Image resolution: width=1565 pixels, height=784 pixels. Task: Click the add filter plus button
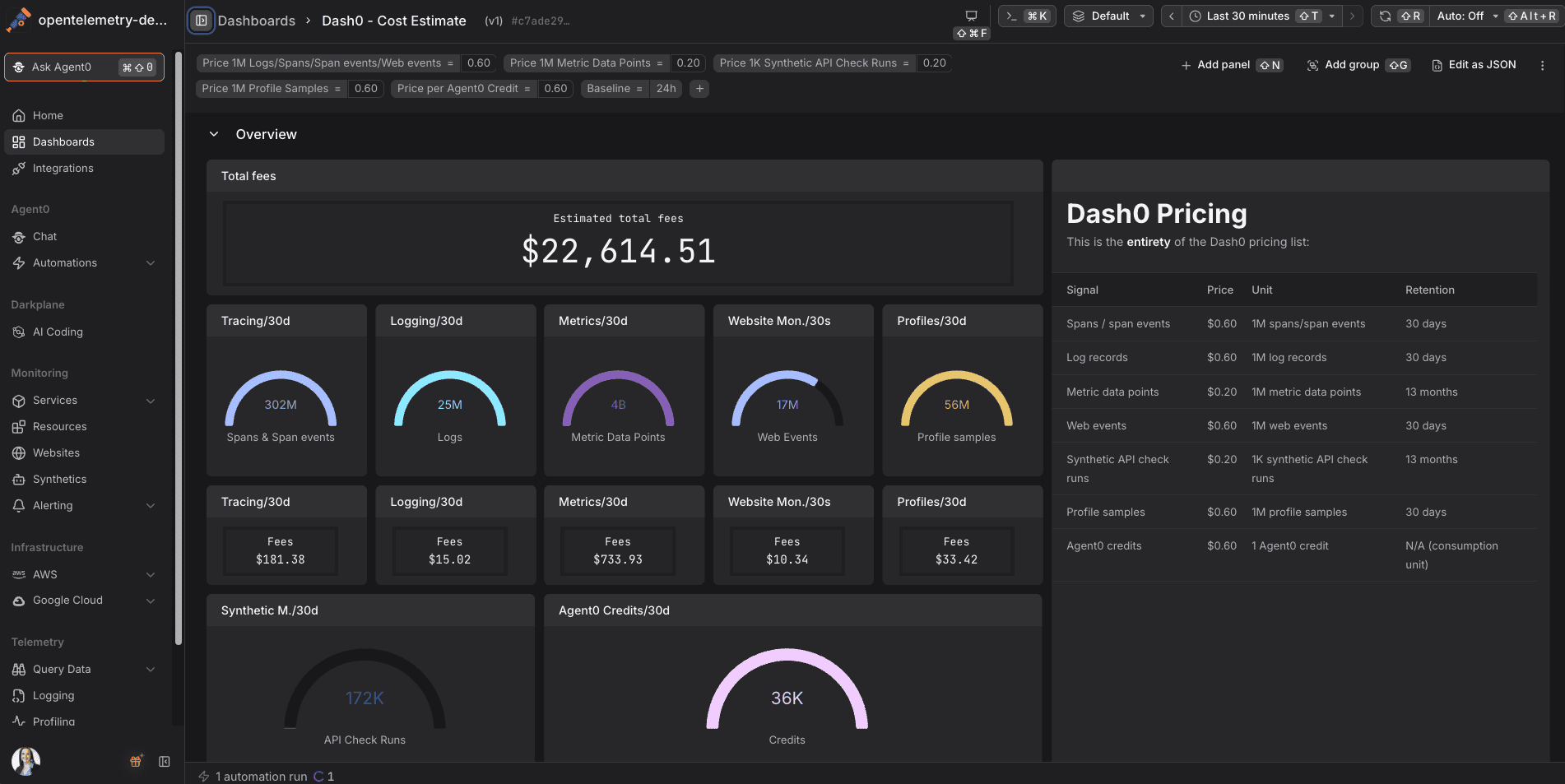[x=699, y=89]
